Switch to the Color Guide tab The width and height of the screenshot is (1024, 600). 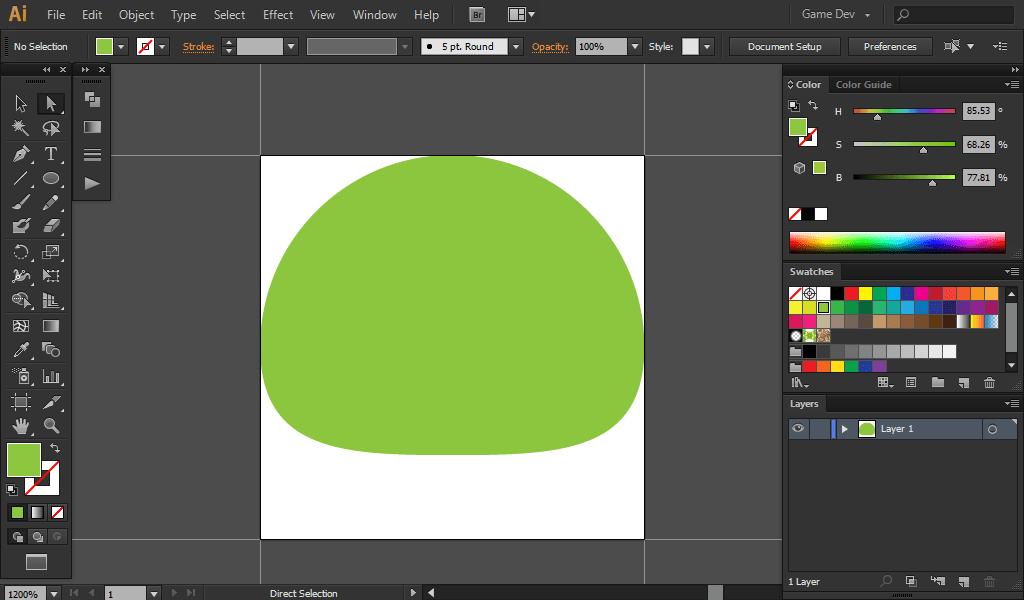pos(863,85)
